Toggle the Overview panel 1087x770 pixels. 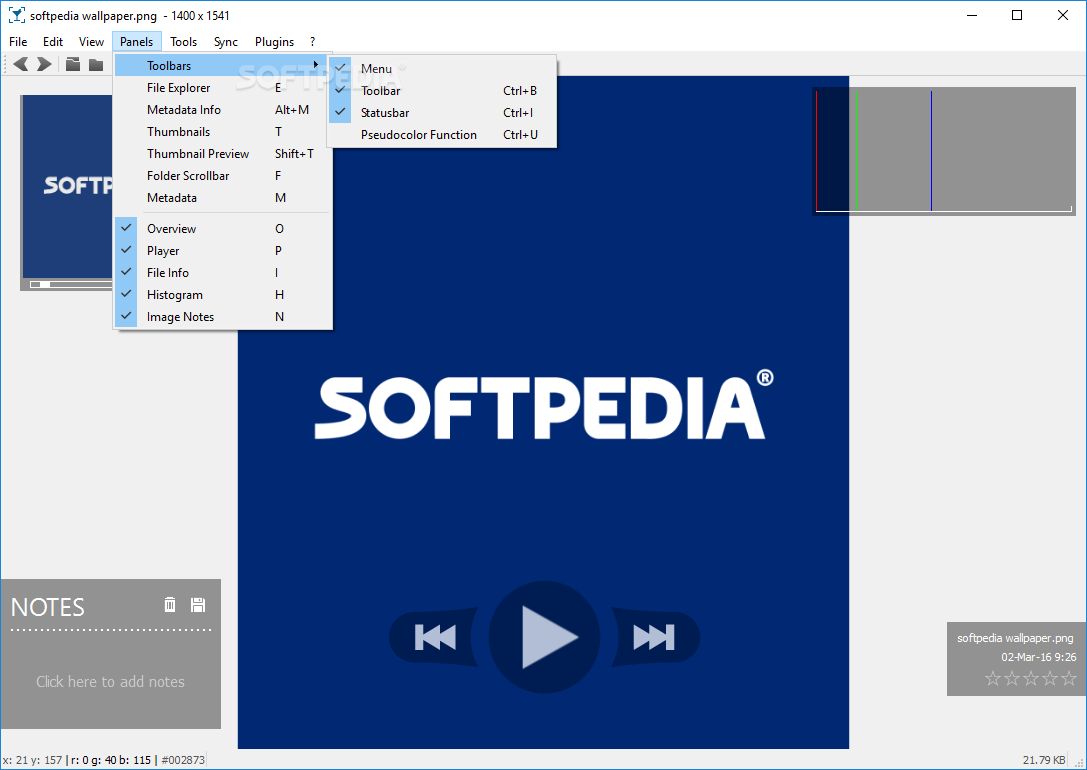tap(223, 229)
